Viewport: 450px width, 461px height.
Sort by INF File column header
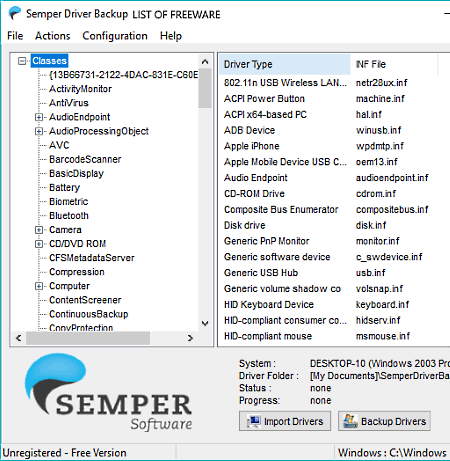click(394, 64)
